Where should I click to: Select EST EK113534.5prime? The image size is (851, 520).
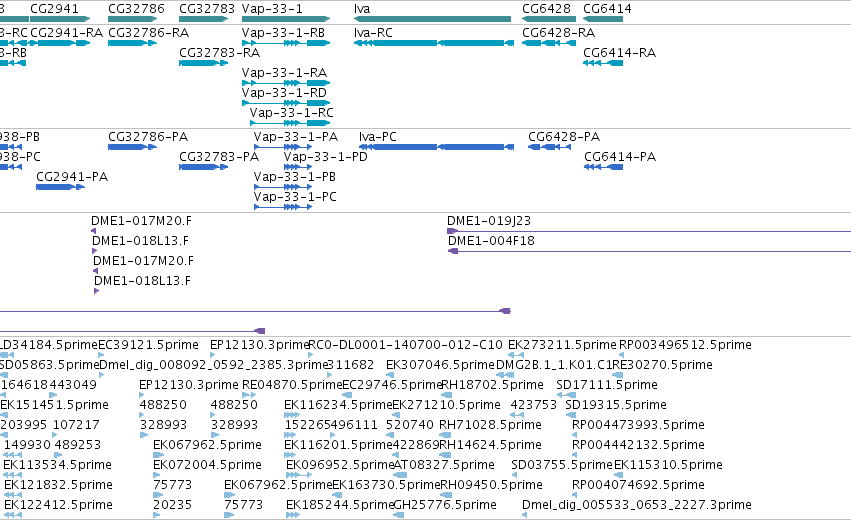(12, 475)
